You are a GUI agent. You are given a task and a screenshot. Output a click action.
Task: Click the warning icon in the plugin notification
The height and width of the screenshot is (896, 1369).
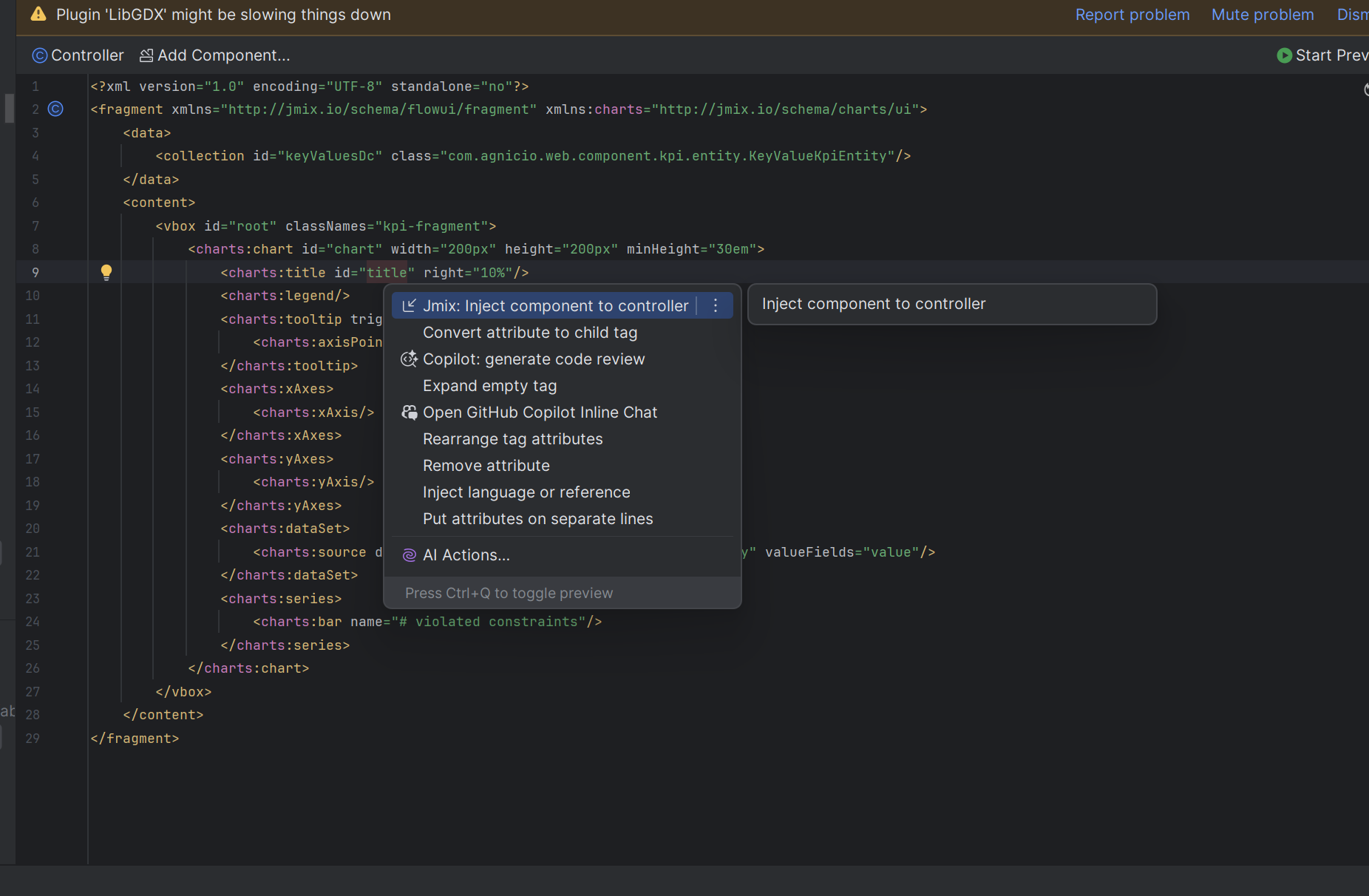38,15
